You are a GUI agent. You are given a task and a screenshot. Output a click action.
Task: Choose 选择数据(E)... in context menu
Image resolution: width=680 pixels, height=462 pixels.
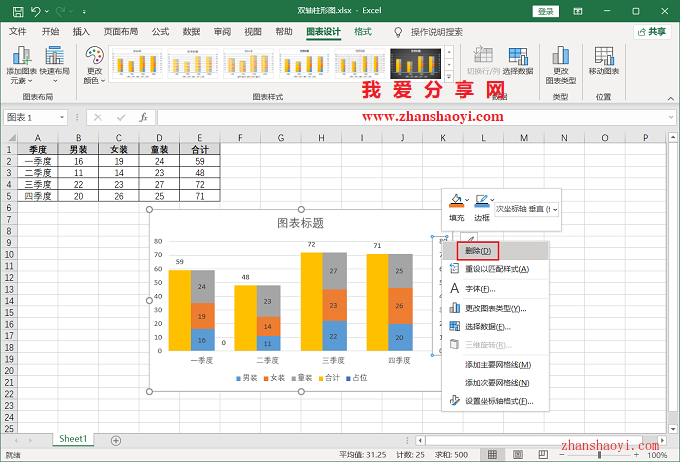click(x=496, y=327)
